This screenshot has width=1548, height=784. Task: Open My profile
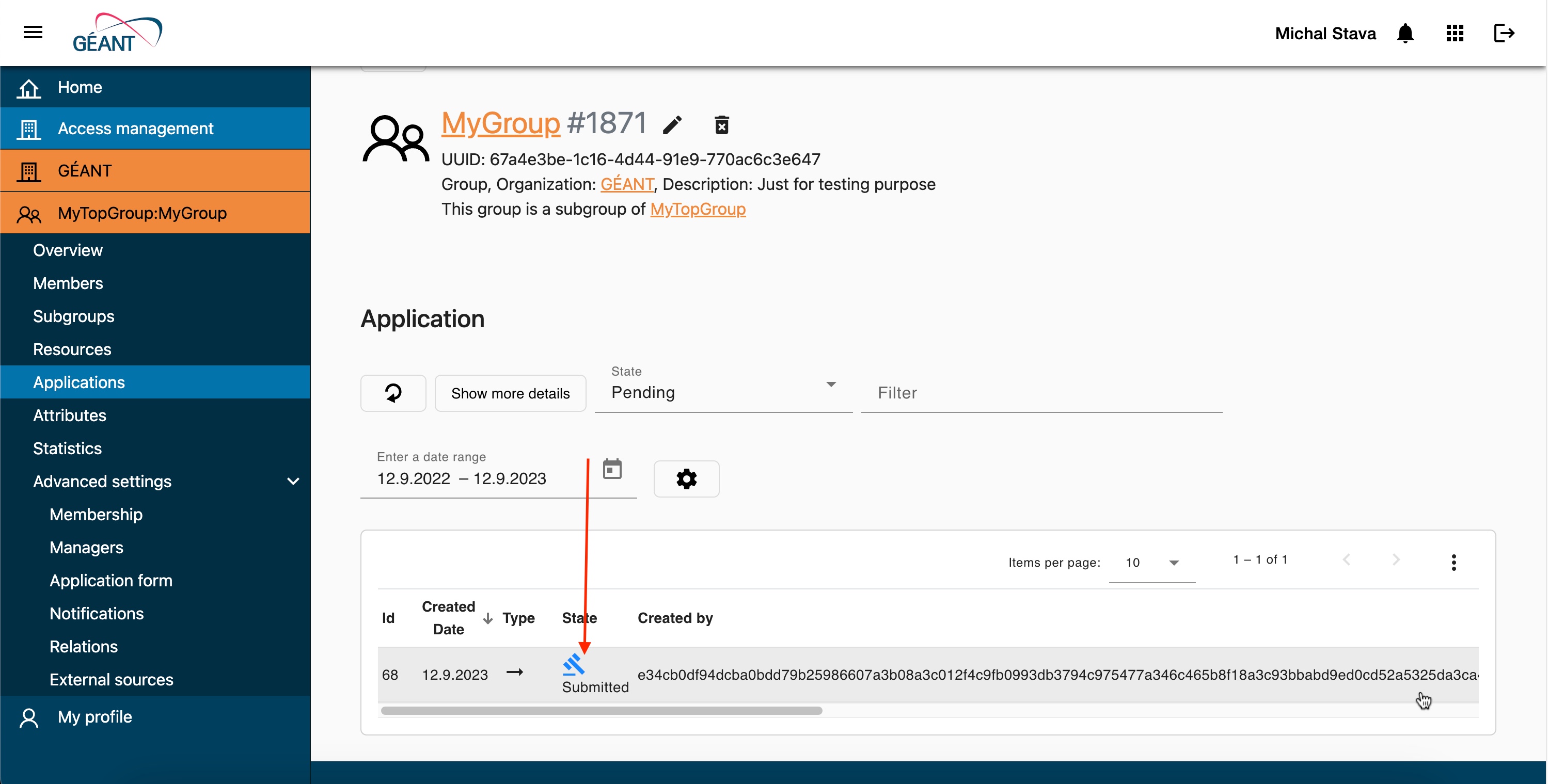[x=155, y=717]
